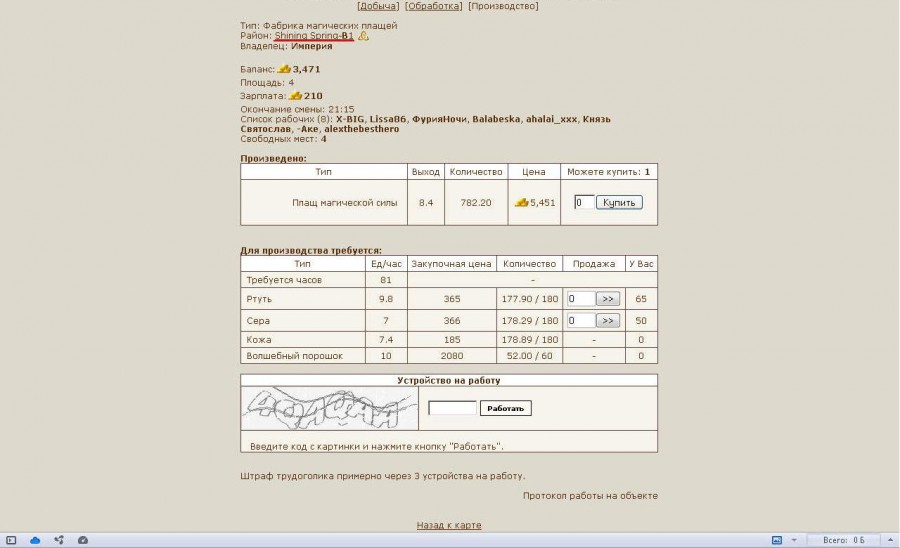Click the Назад к карте link
The width and height of the screenshot is (900, 548).
(x=449, y=524)
